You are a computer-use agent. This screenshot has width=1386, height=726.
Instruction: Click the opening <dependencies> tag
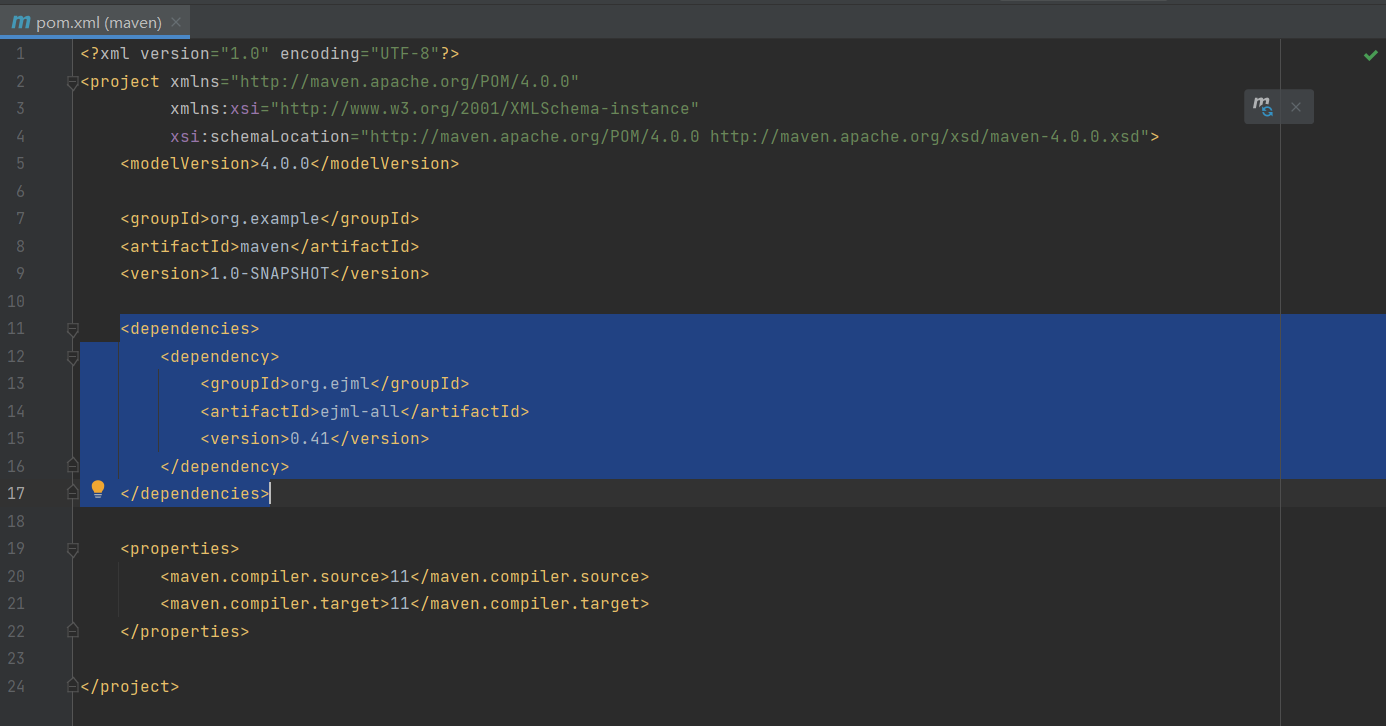pyautogui.click(x=190, y=328)
